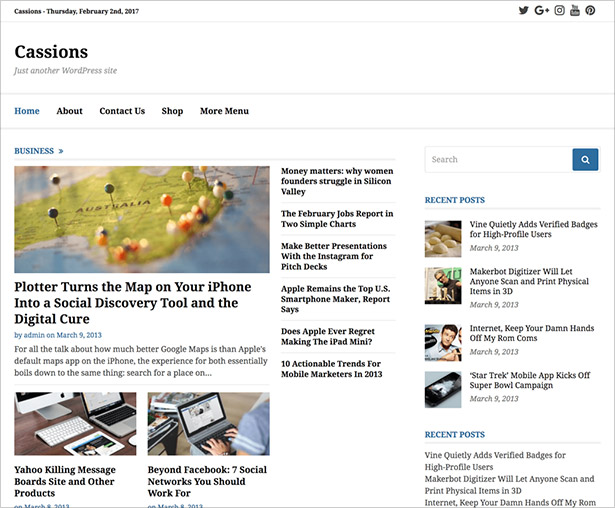
Task: Open Make Better Presentations With Instagram article
Action: coord(334,256)
